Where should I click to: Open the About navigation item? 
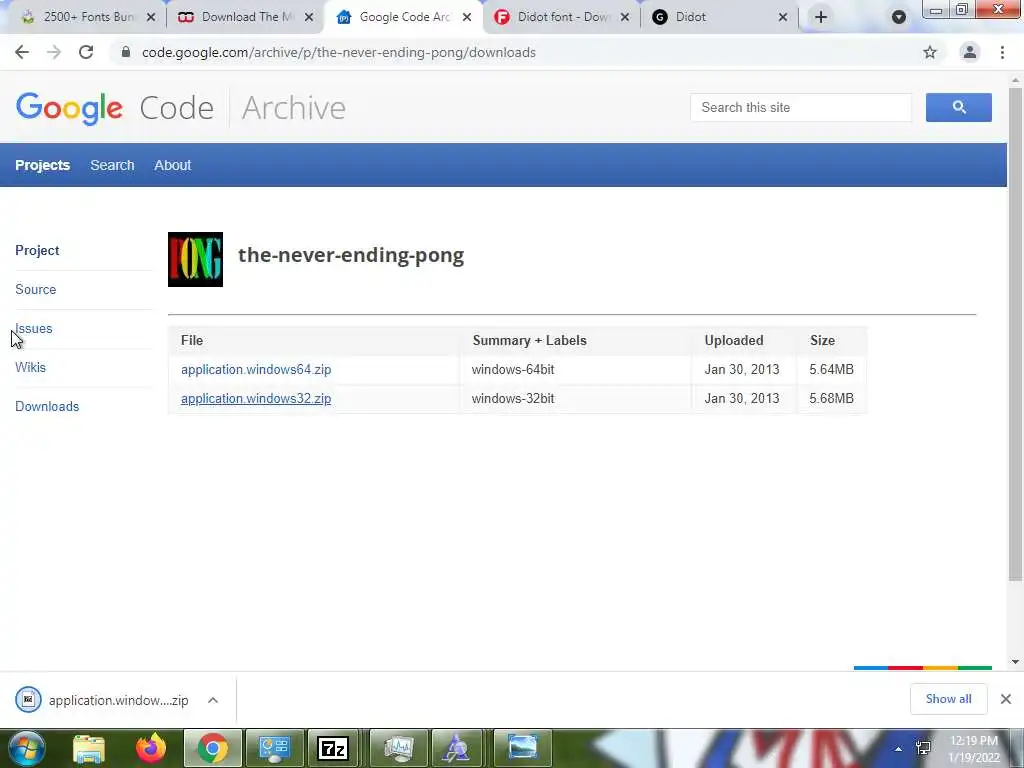point(172,165)
